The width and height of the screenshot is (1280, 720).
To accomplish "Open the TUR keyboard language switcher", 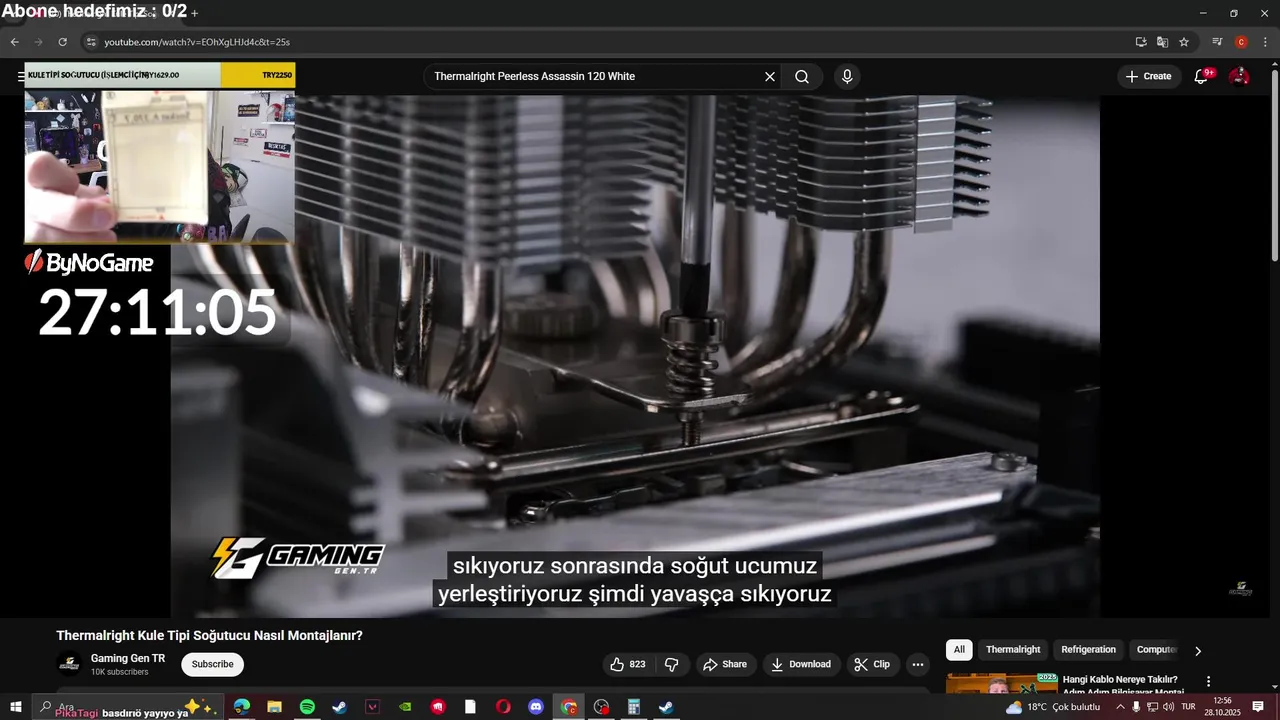I will pyautogui.click(x=1189, y=707).
